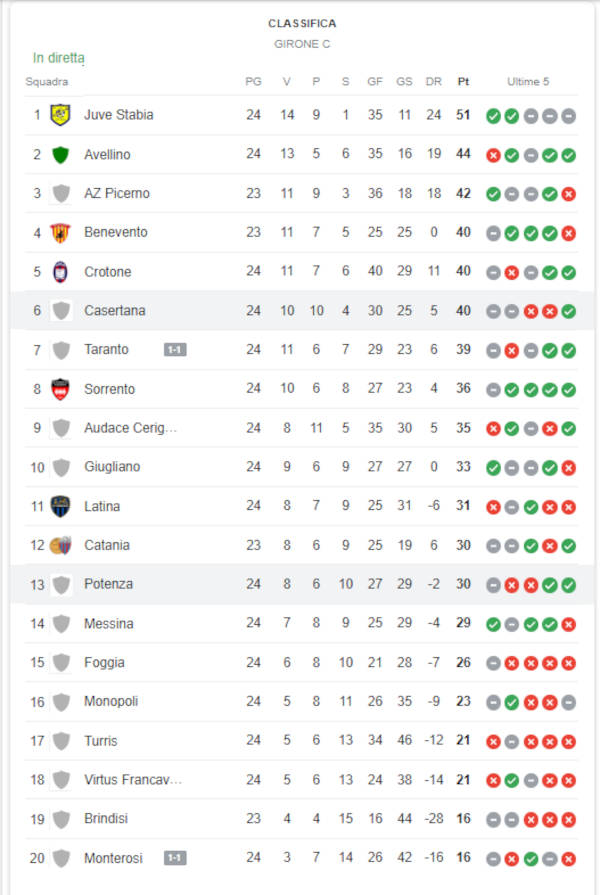Open the In diretta live tab
Screen dimensions: 600x895
(59, 58)
